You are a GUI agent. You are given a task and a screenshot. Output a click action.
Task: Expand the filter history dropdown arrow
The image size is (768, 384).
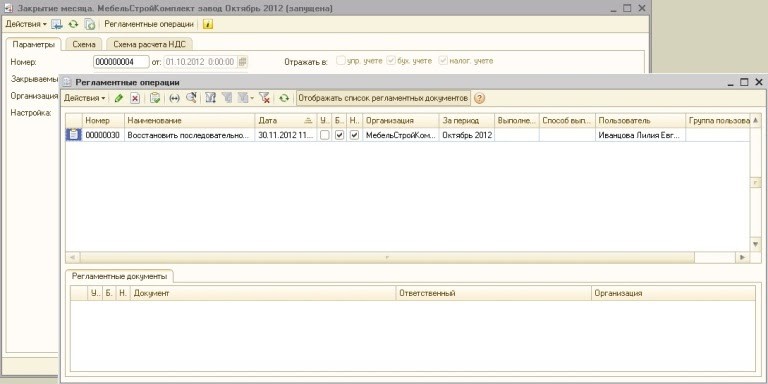(252, 98)
